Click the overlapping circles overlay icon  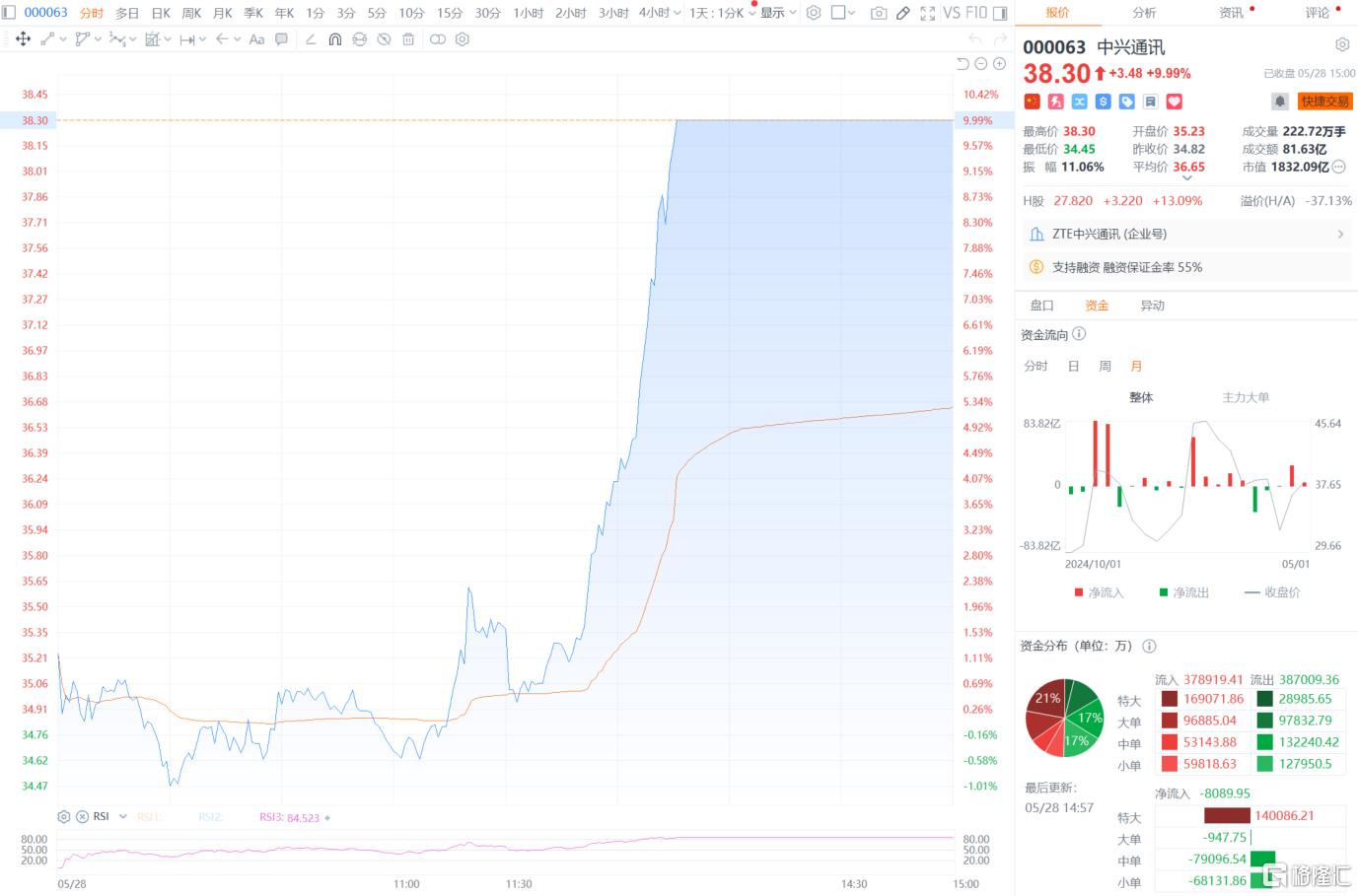click(438, 39)
